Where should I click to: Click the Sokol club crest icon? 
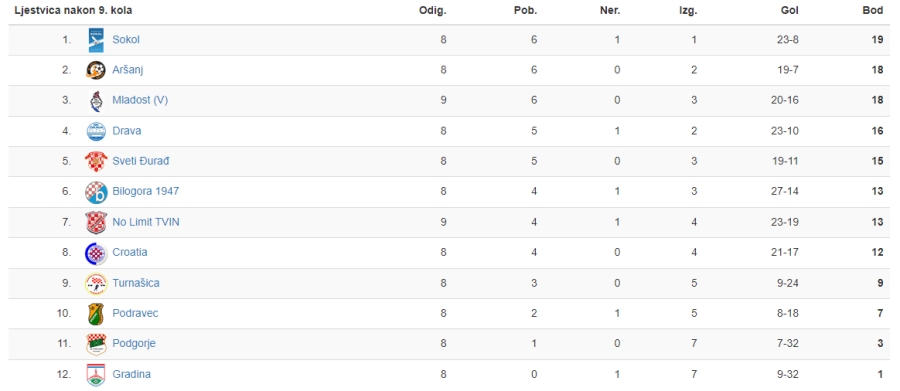click(x=96, y=40)
